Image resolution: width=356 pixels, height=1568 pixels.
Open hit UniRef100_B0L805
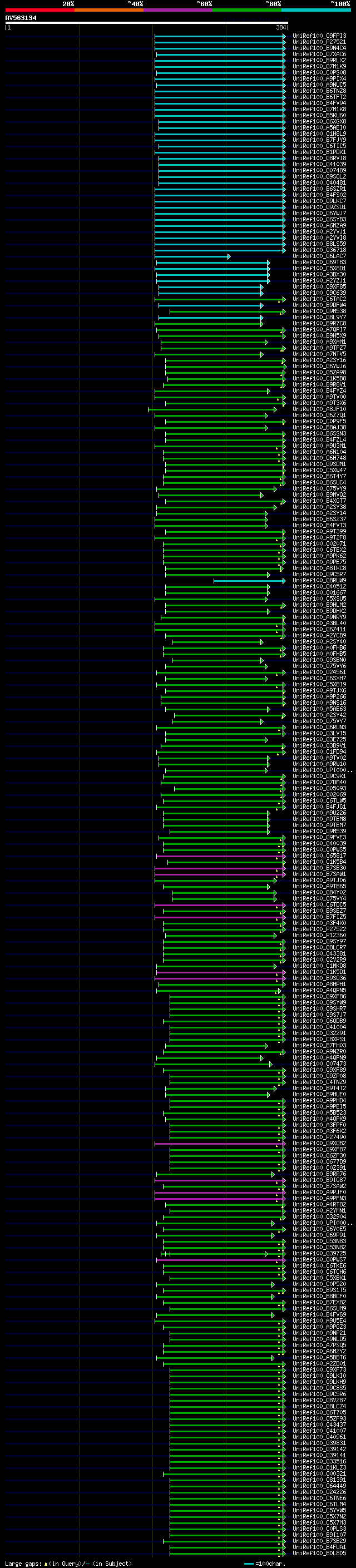point(319,1554)
